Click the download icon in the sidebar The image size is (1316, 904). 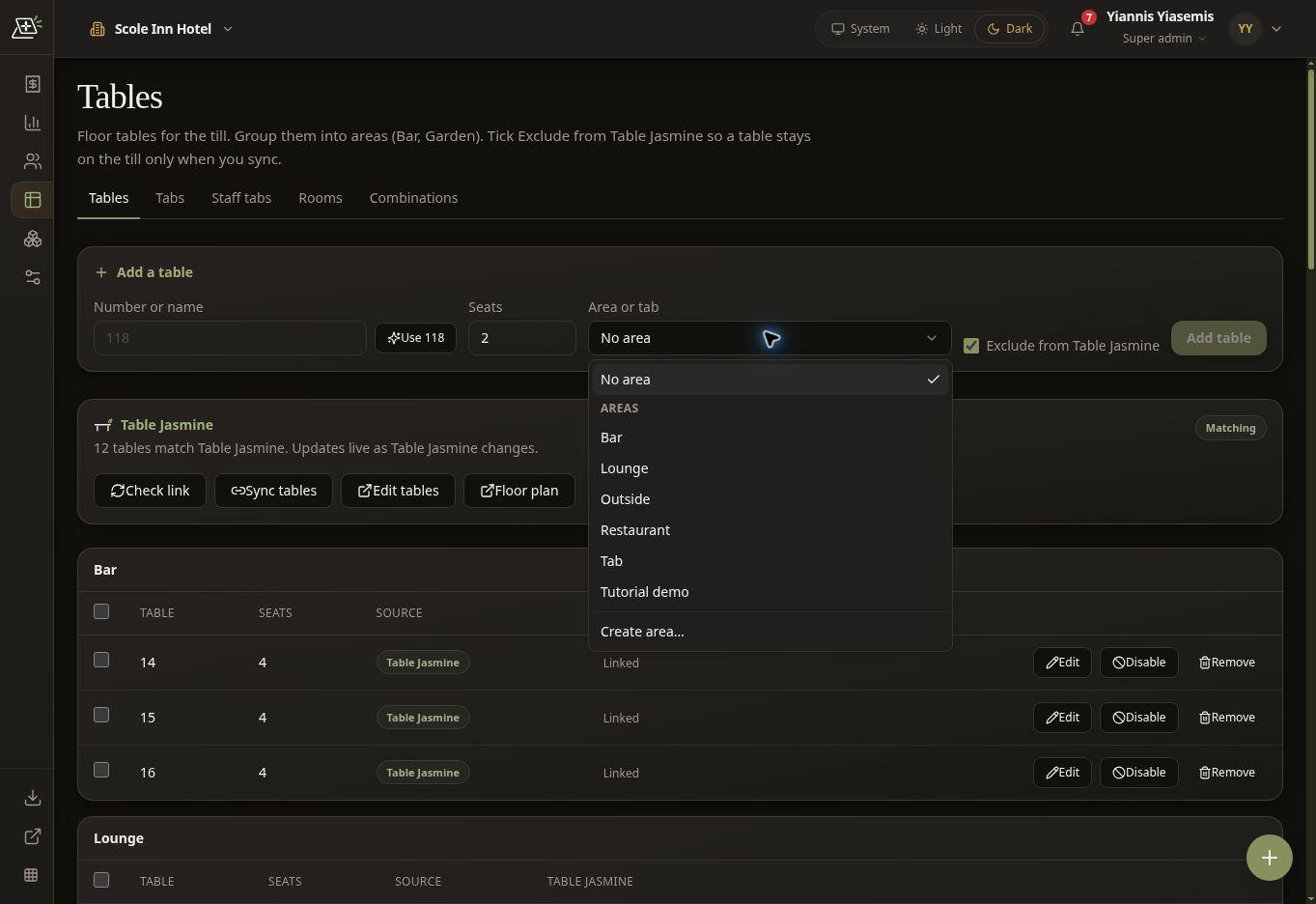pos(32,798)
